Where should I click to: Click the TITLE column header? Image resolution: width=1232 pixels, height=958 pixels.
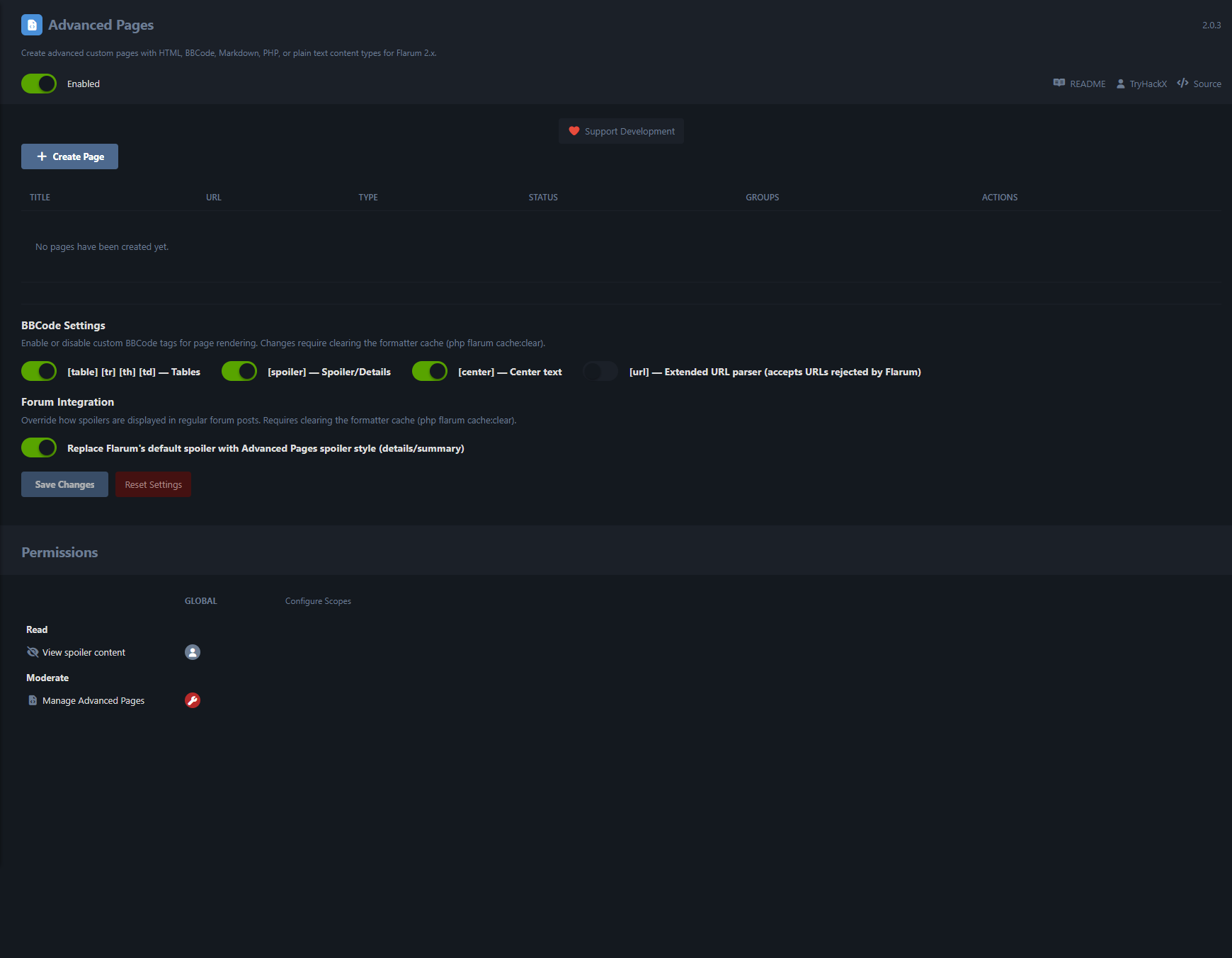click(40, 198)
